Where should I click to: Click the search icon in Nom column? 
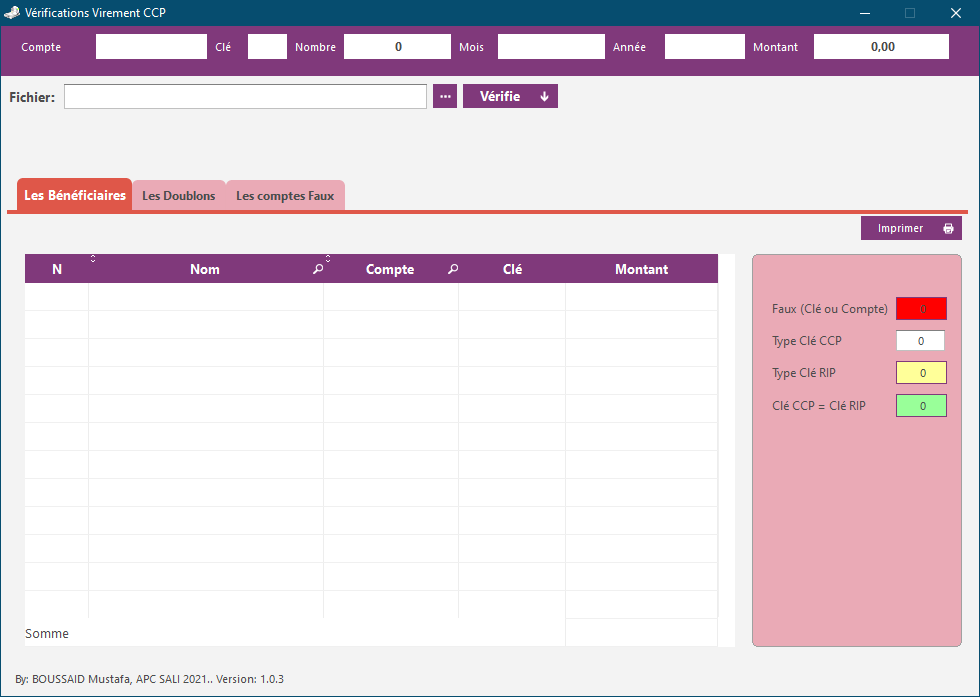[318, 269]
